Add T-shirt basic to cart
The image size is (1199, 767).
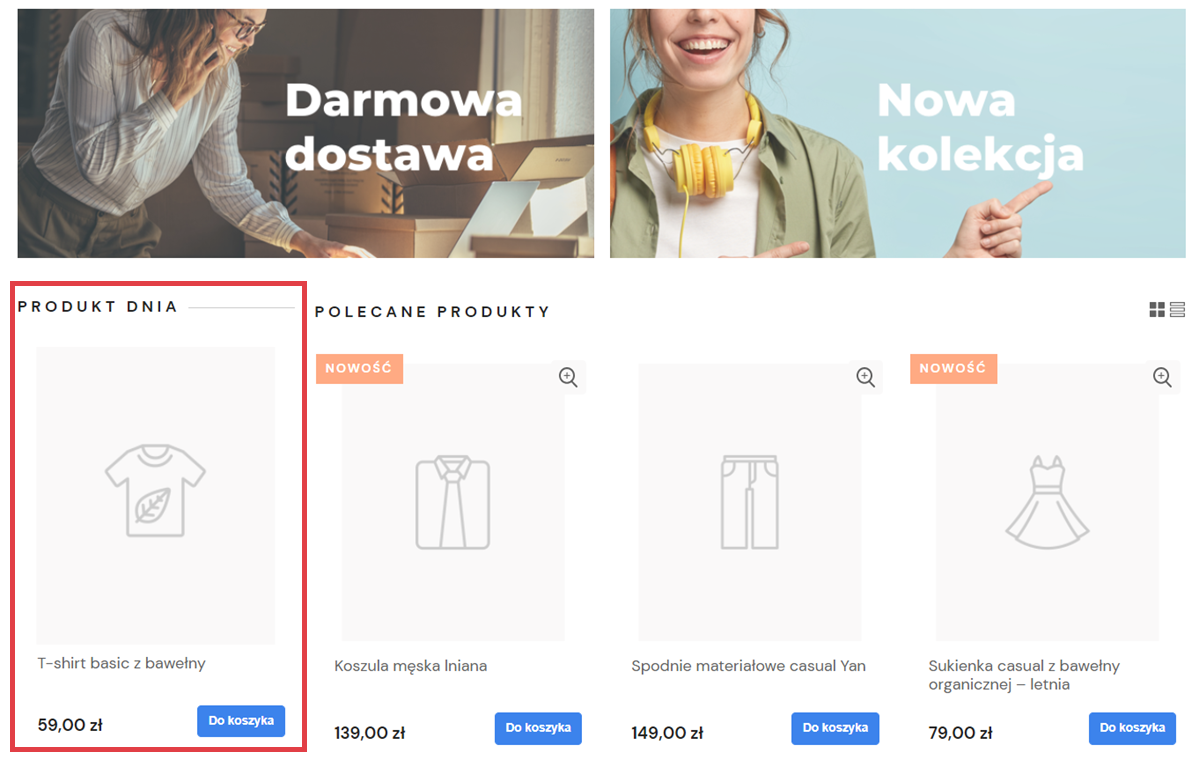(241, 721)
